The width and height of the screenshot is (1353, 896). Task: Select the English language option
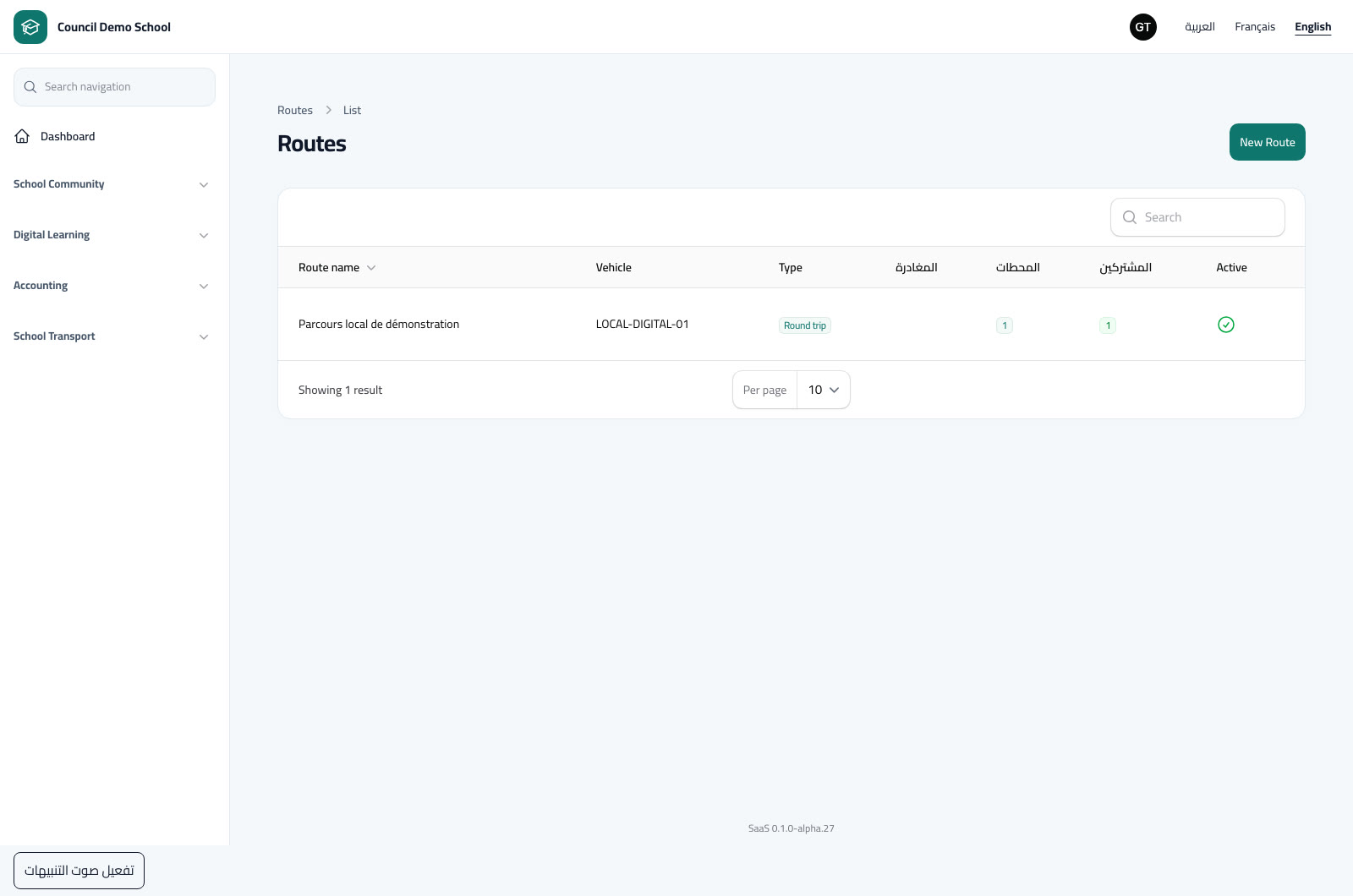click(1313, 27)
